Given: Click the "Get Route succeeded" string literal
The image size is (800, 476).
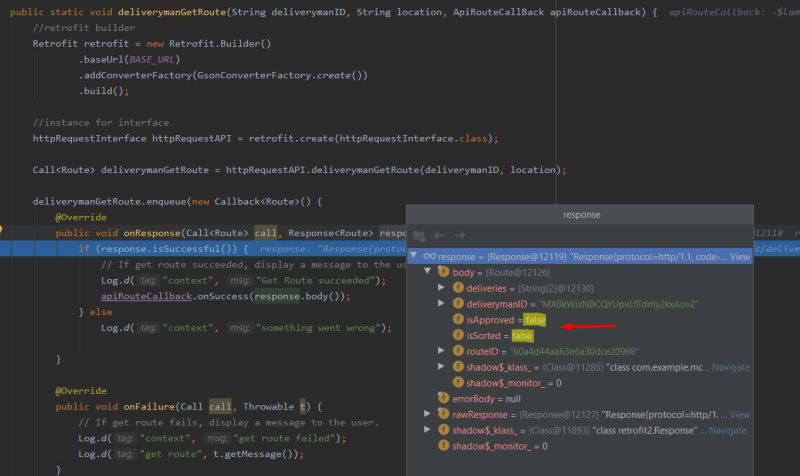Looking at the screenshot, I should [x=318, y=281].
